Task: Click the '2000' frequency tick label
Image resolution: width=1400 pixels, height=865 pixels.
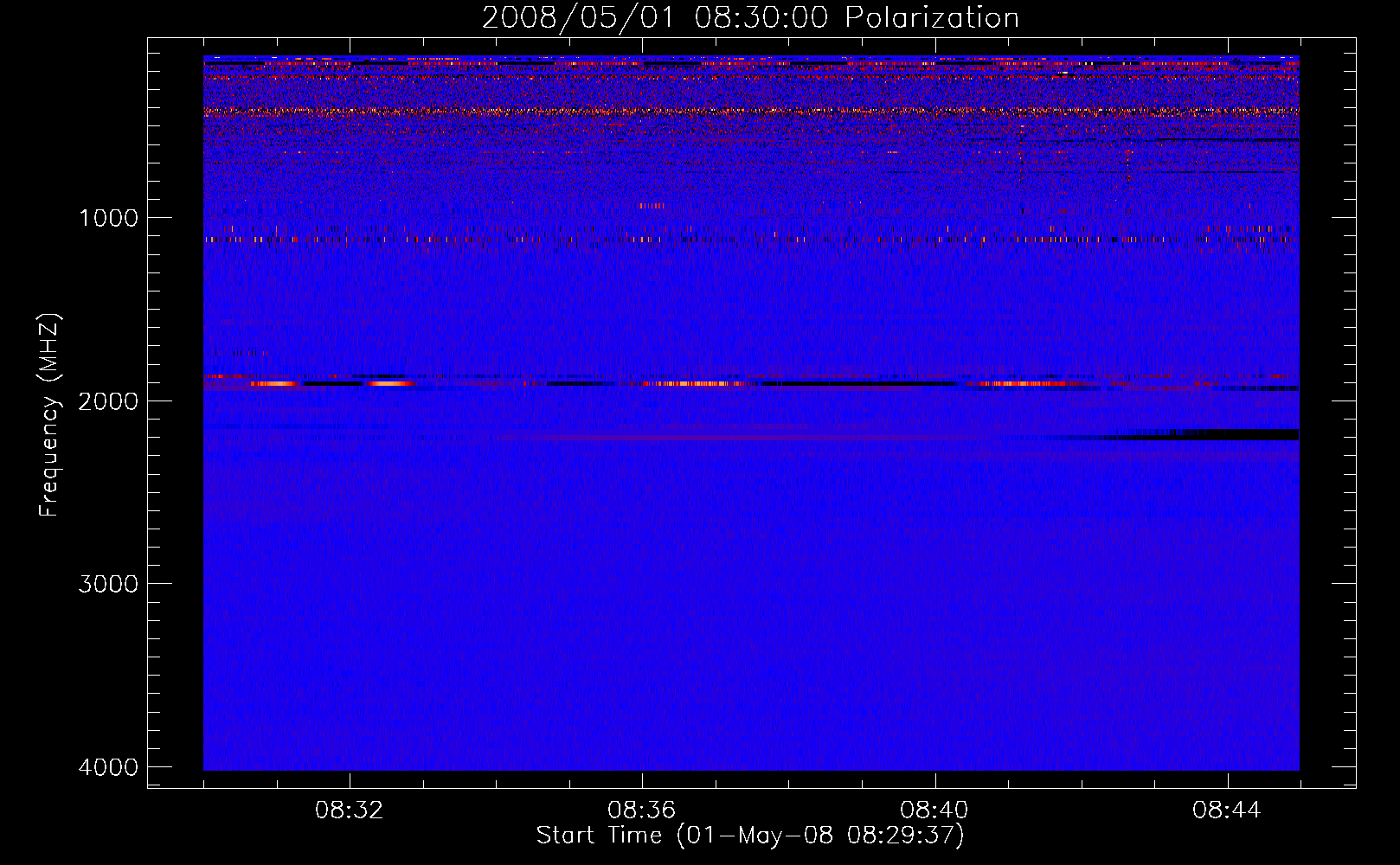Action: pos(109,400)
